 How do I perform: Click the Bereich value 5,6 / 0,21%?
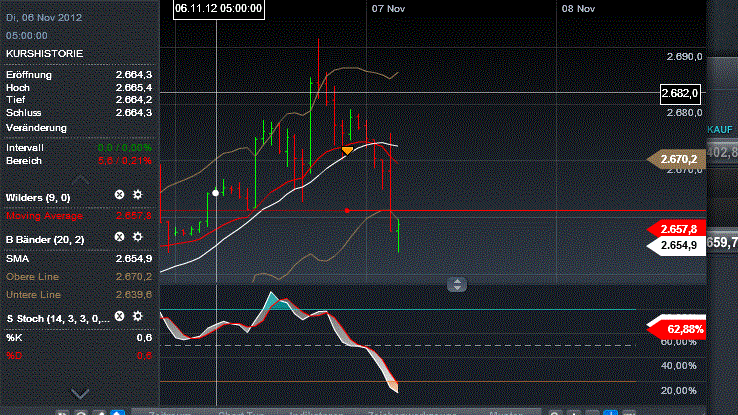pyautogui.click(x=125, y=160)
